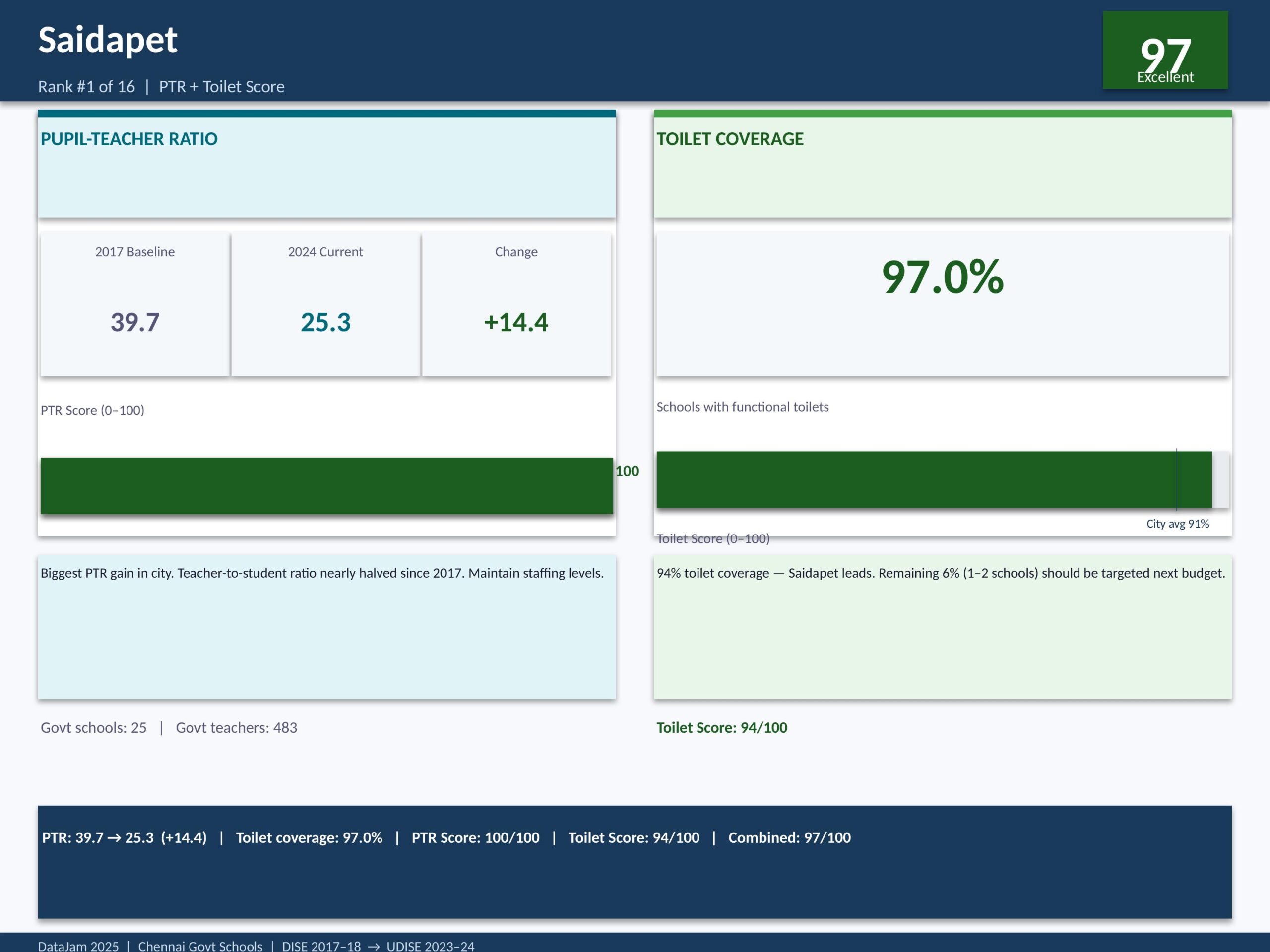Click the PTR Score green progress bar
This screenshot has height=952, width=1270.
pyautogui.click(x=326, y=485)
